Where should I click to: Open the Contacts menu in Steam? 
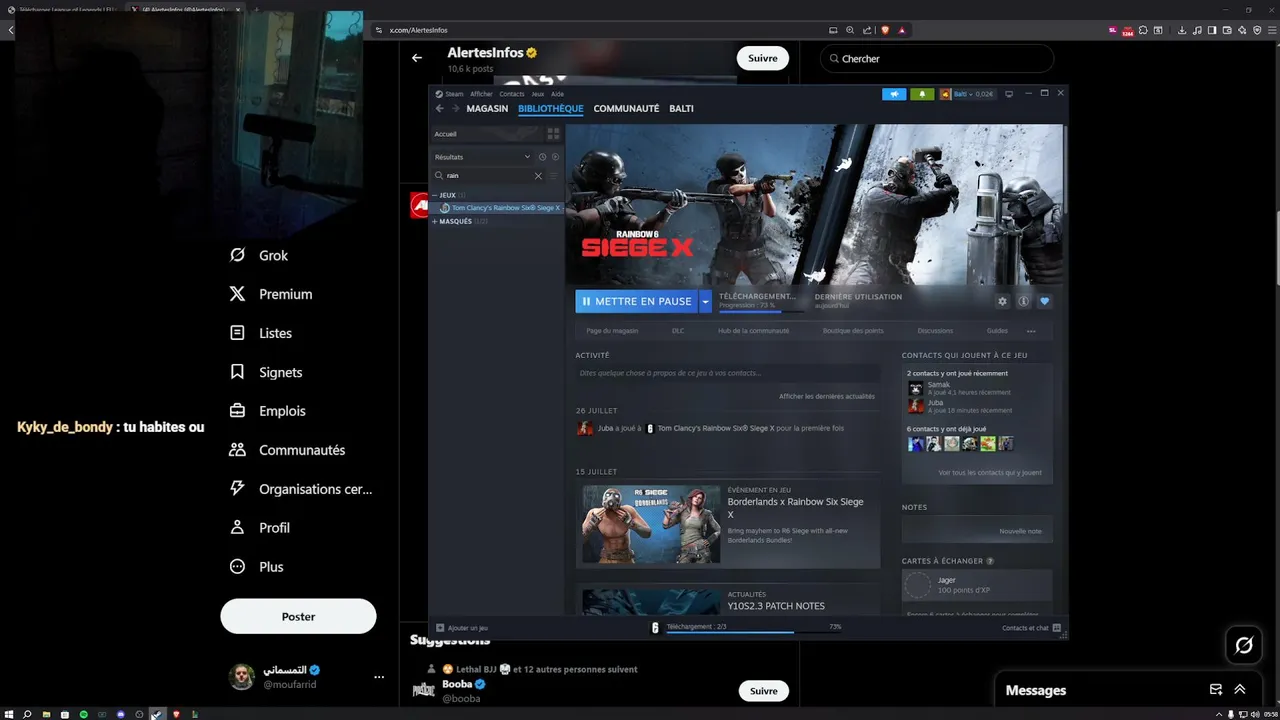pyautogui.click(x=512, y=94)
